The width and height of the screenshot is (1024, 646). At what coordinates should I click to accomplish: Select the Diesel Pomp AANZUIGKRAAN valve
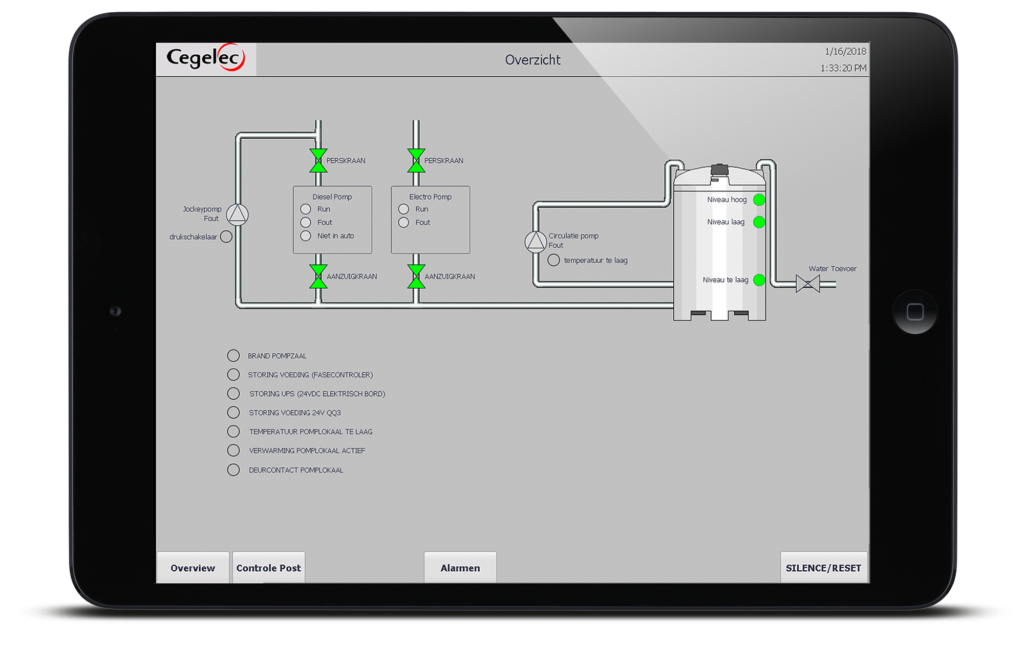click(x=318, y=276)
